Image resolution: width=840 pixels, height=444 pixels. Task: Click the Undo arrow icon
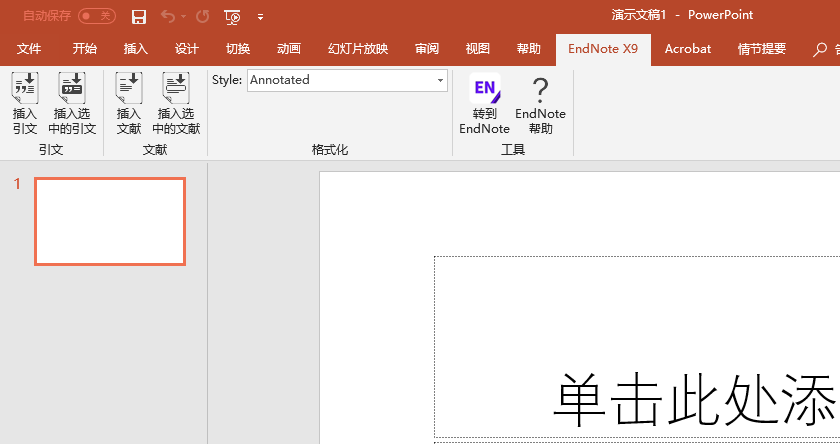[168, 17]
